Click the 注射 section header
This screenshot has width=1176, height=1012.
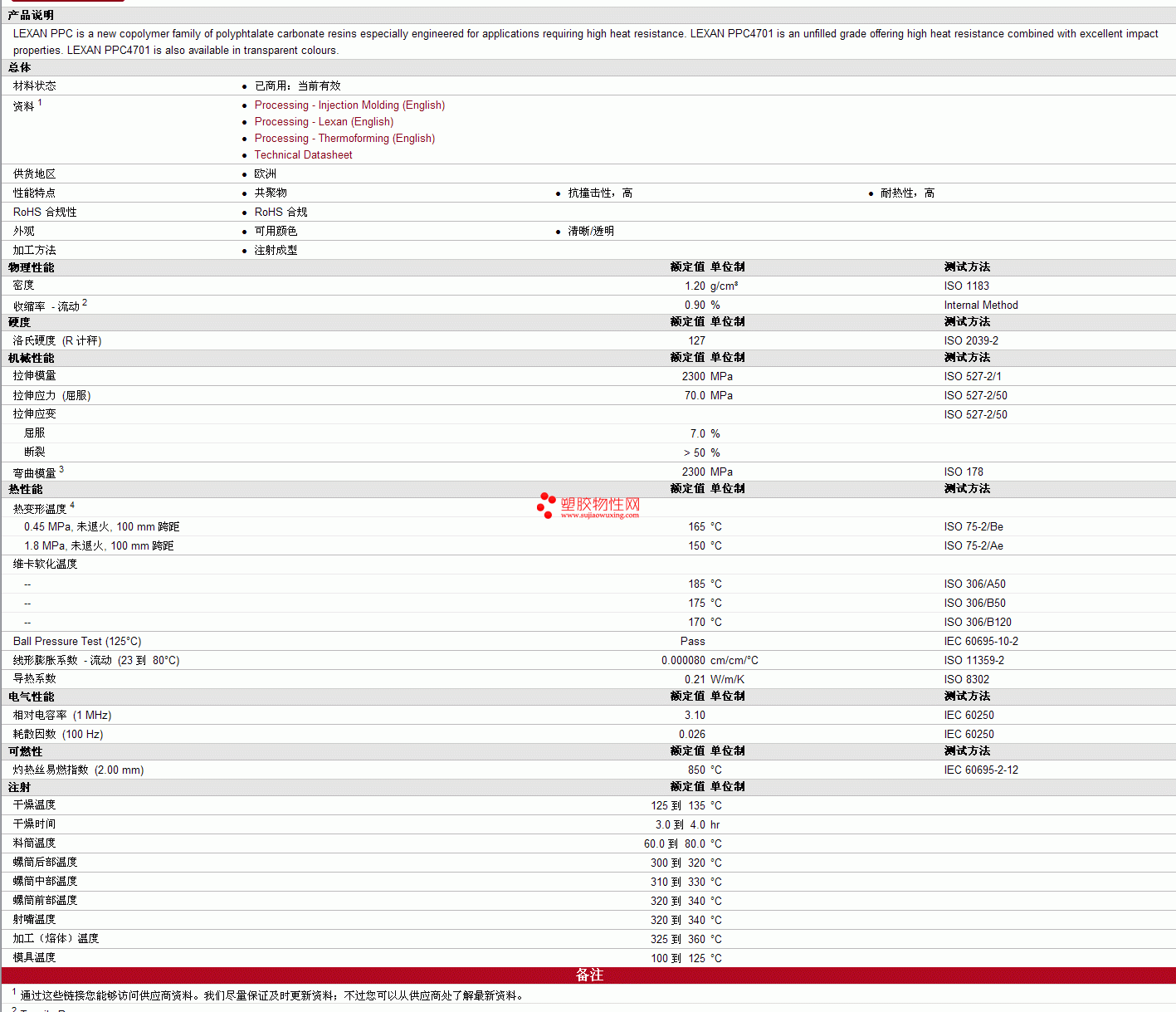(x=19, y=787)
